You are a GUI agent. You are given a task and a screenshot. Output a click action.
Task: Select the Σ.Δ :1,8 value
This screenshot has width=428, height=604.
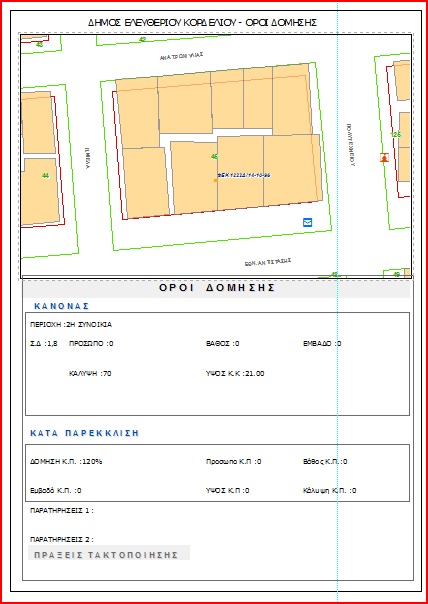(x=44, y=344)
